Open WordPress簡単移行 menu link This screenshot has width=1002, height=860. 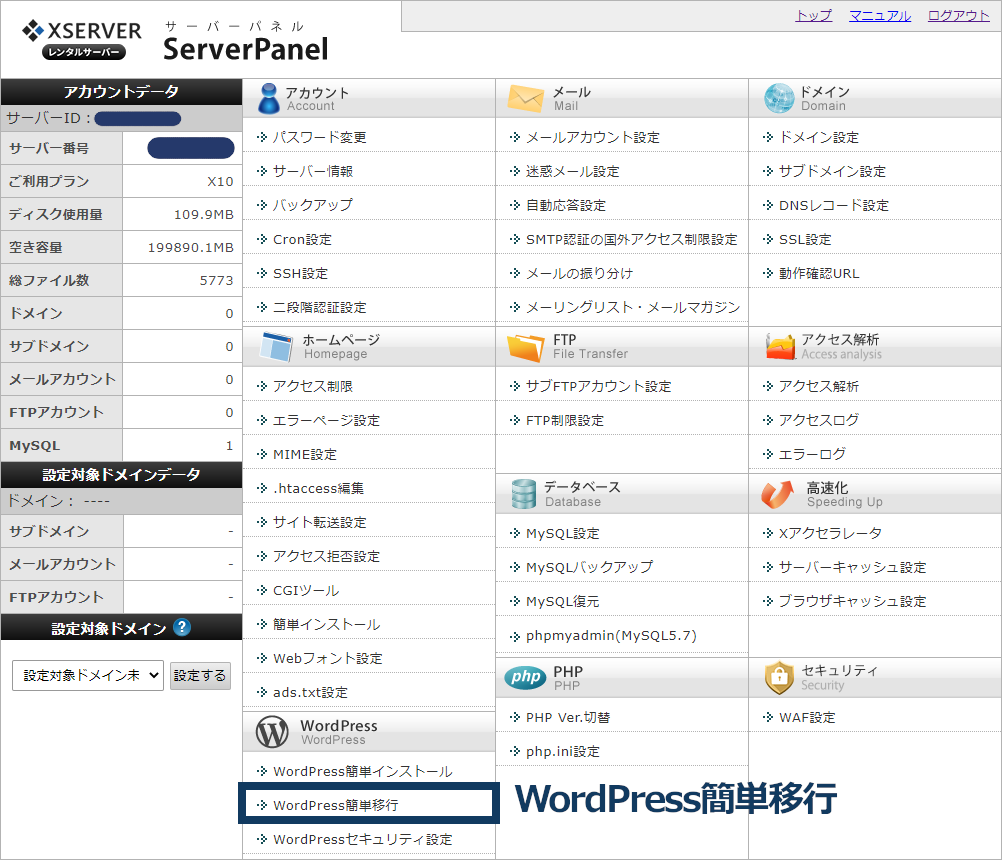(x=336, y=805)
